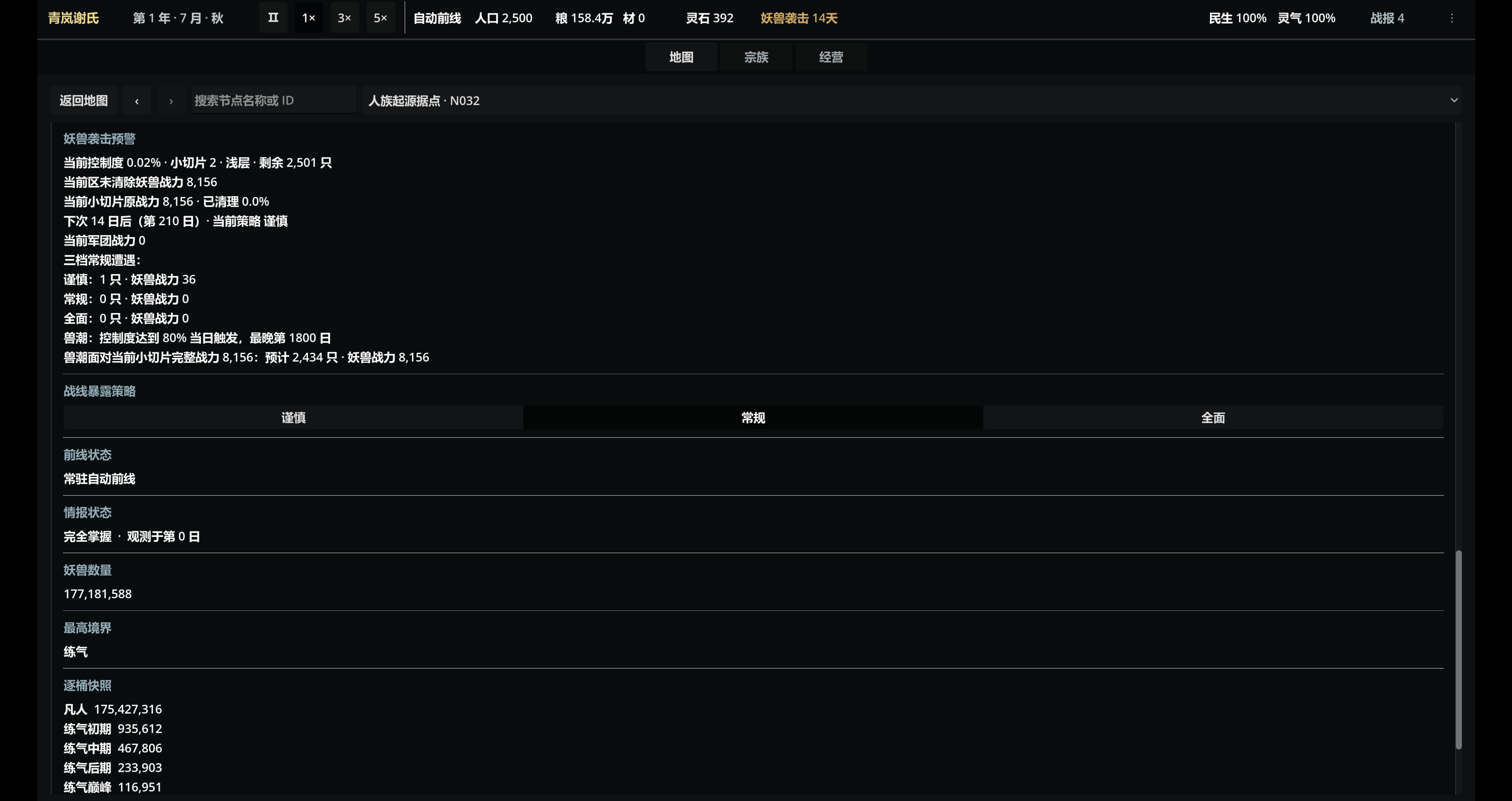The height and width of the screenshot is (801, 1512).
Task: Go to next node with right chevron
Action: [x=171, y=100]
